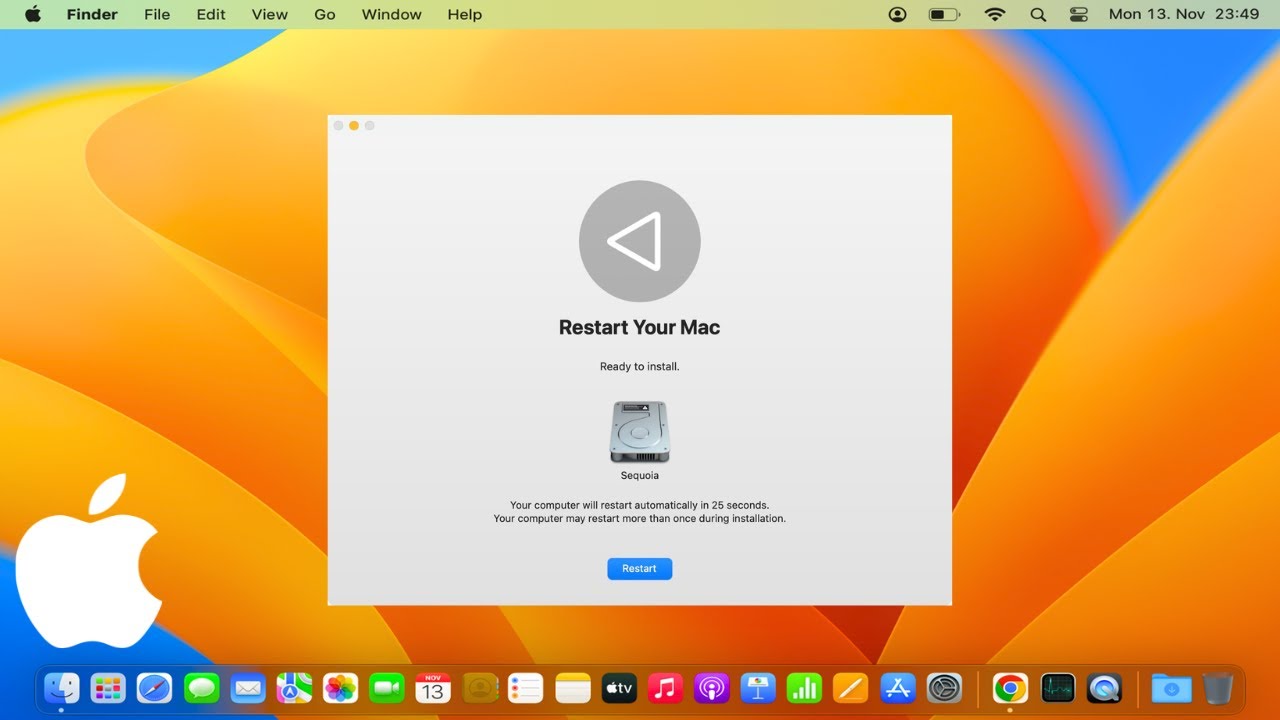Viewport: 1280px width, 720px height.
Task: Open the Help menu
Action: click(465, 14)
